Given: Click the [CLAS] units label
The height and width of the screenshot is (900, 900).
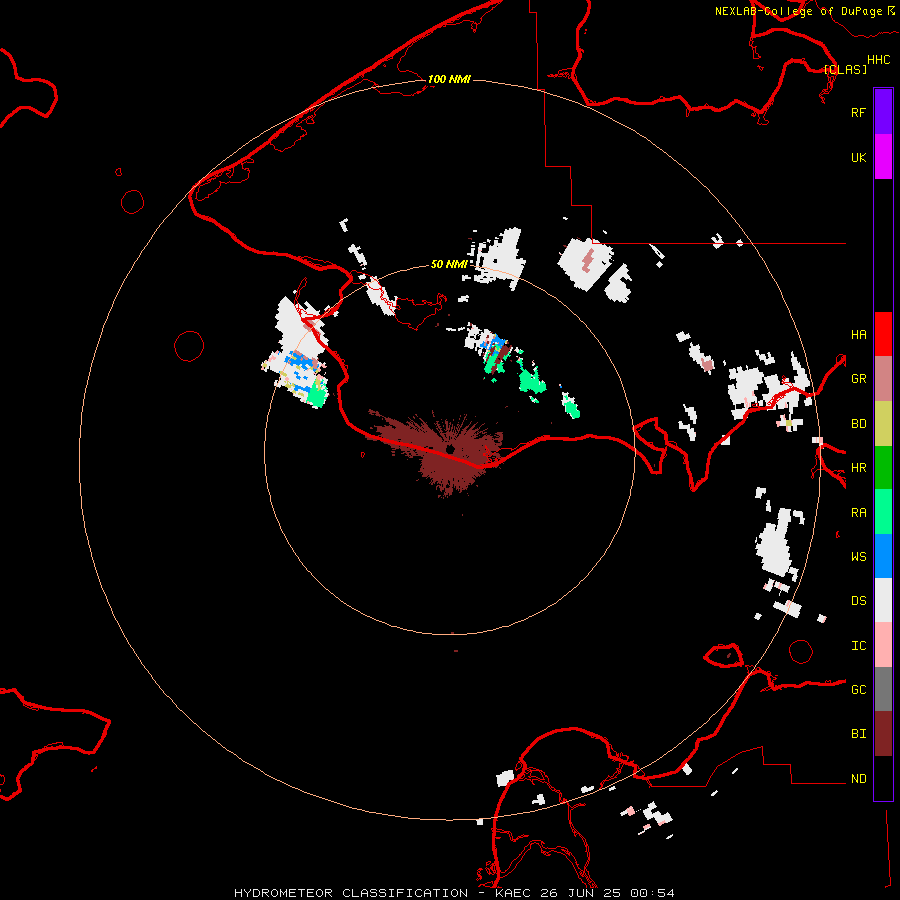Looking at the screenshot, I should click(x=845, y=69).
